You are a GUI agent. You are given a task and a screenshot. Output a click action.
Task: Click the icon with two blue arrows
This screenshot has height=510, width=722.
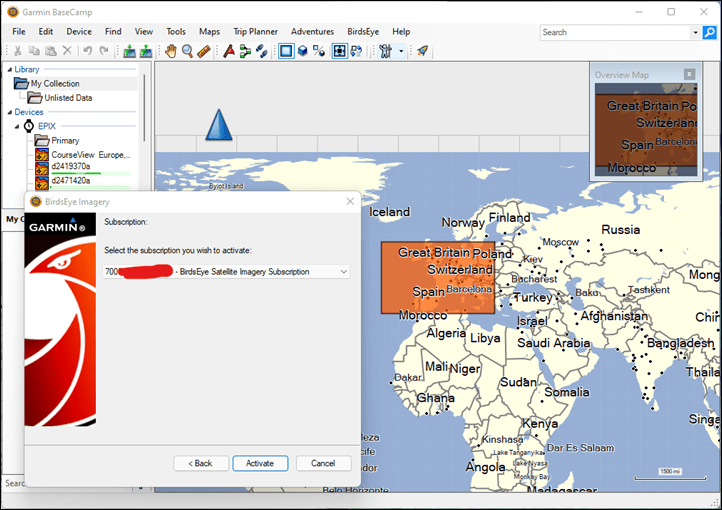[x=356, y=51]
